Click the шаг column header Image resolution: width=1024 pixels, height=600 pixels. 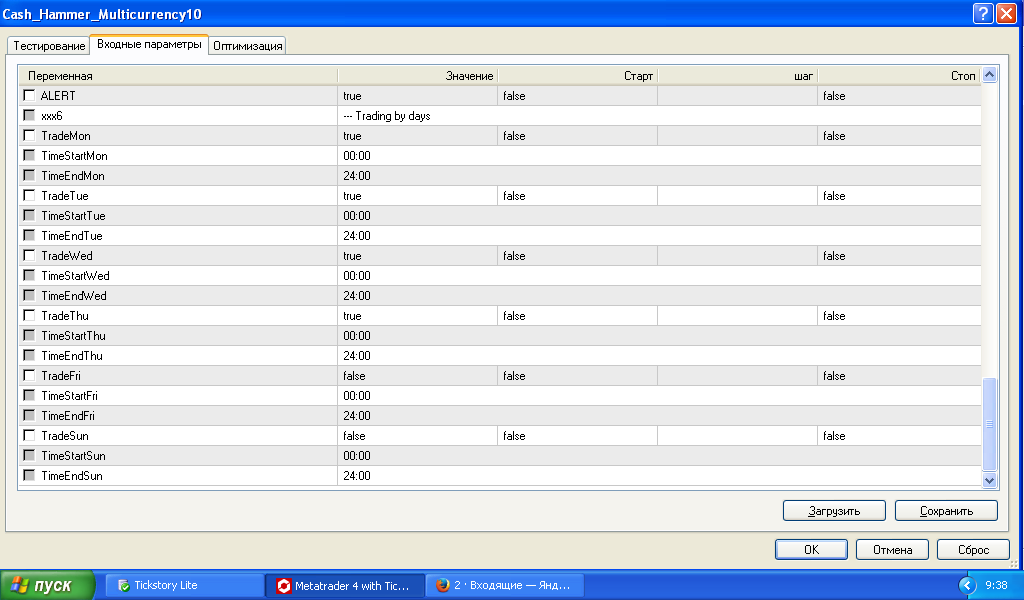[x=737, y=76]
